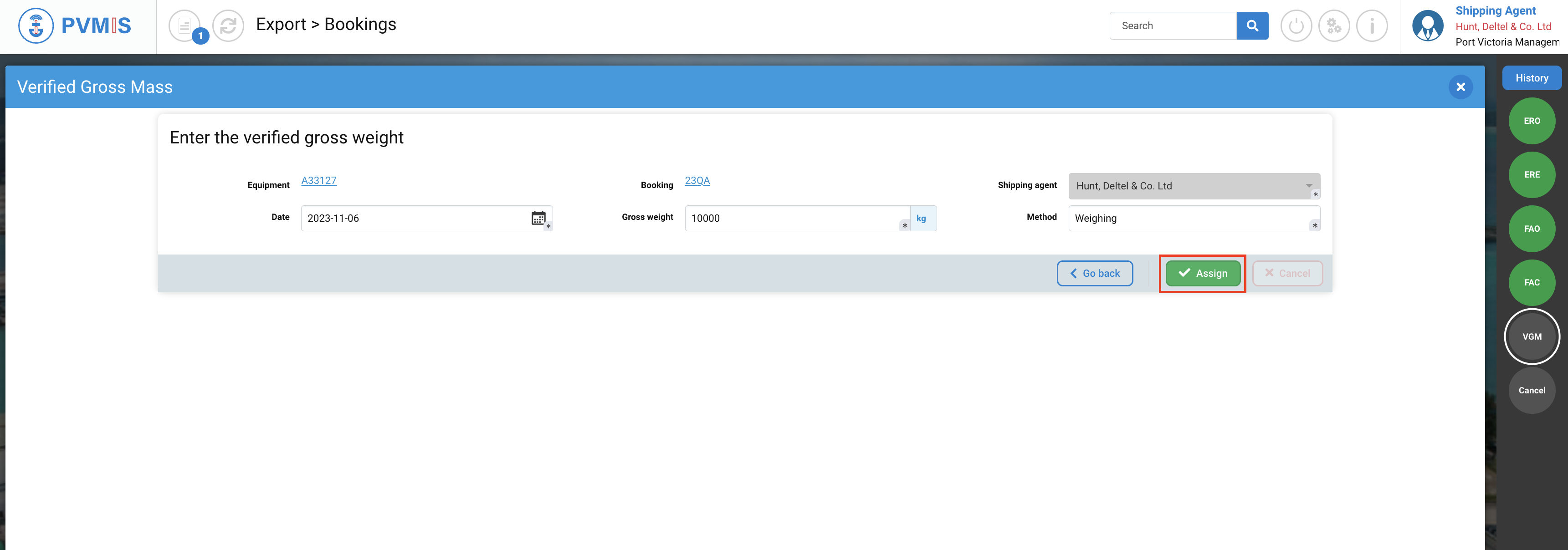The height and width of the screenshot is (550, 1568).
Task: Click the Go back button
Action: coord(1094,274)
